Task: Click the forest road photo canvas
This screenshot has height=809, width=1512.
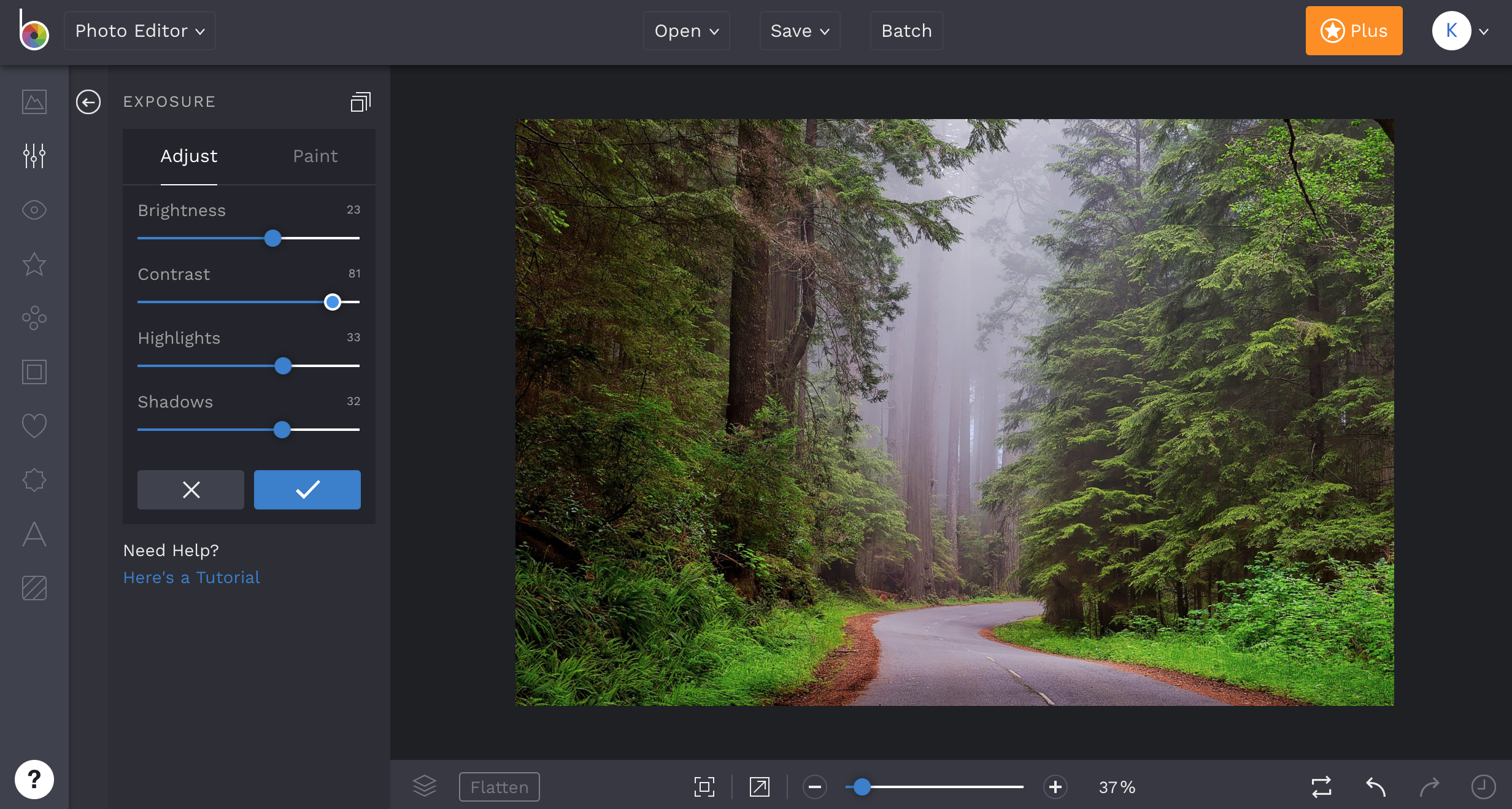Action: coord(955,412)
